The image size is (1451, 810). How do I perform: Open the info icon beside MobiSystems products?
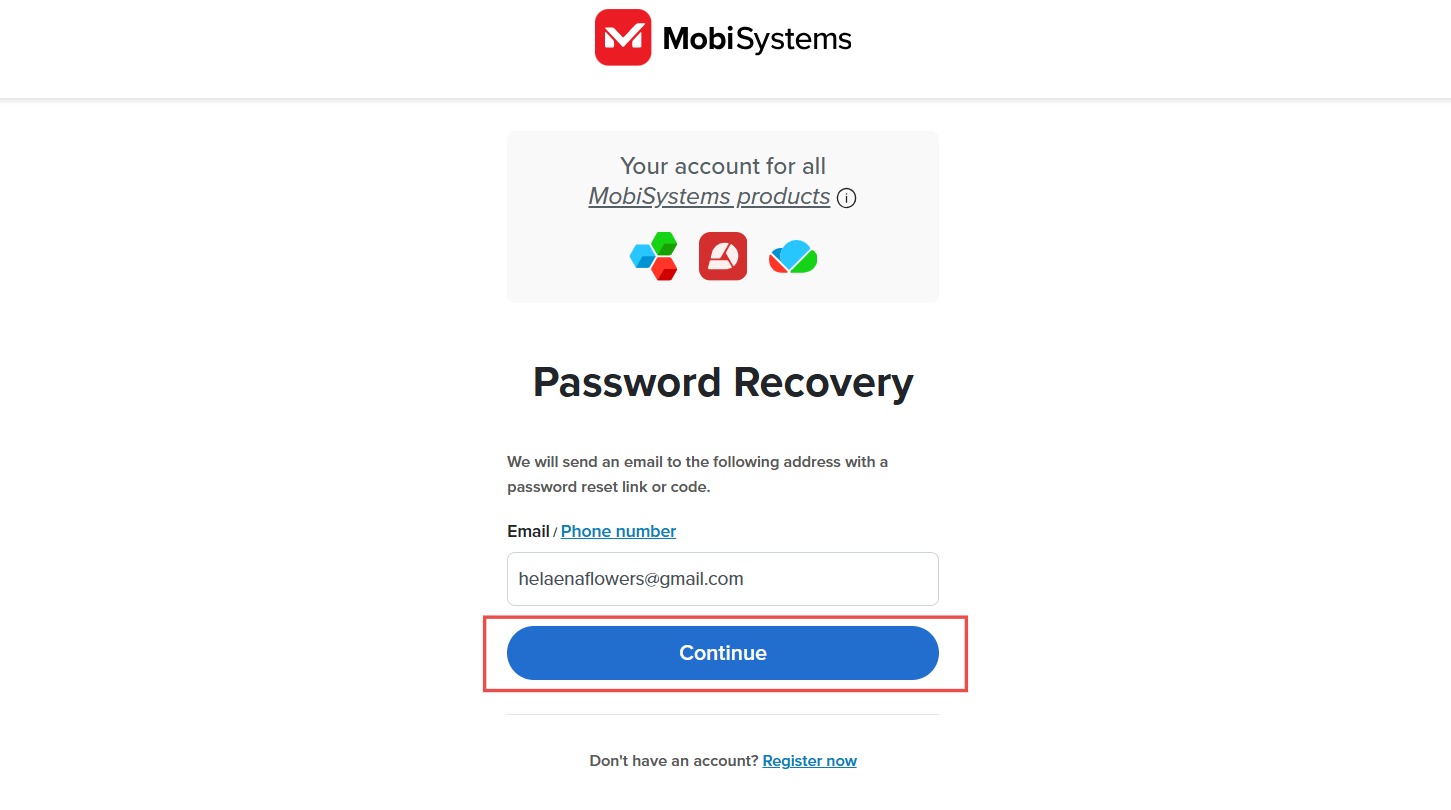click(x=846, y=198)
